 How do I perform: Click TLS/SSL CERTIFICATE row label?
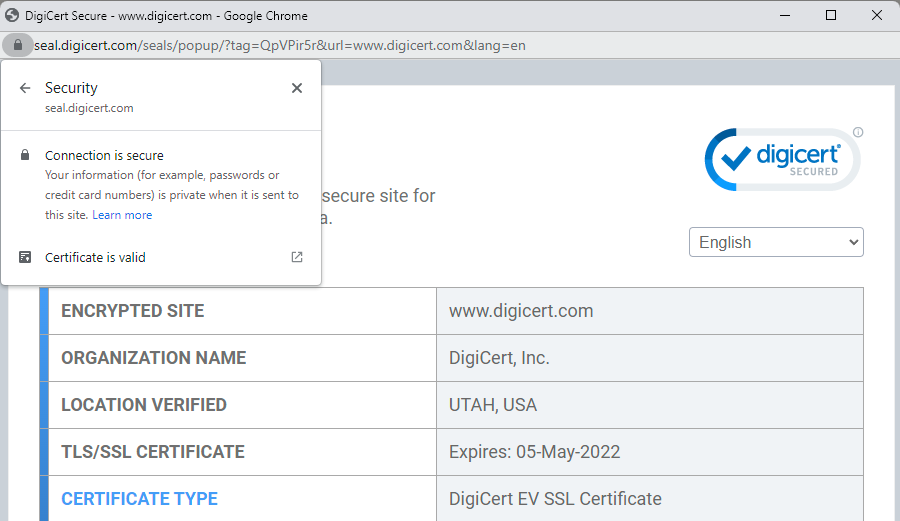click(x=153, y=452)
